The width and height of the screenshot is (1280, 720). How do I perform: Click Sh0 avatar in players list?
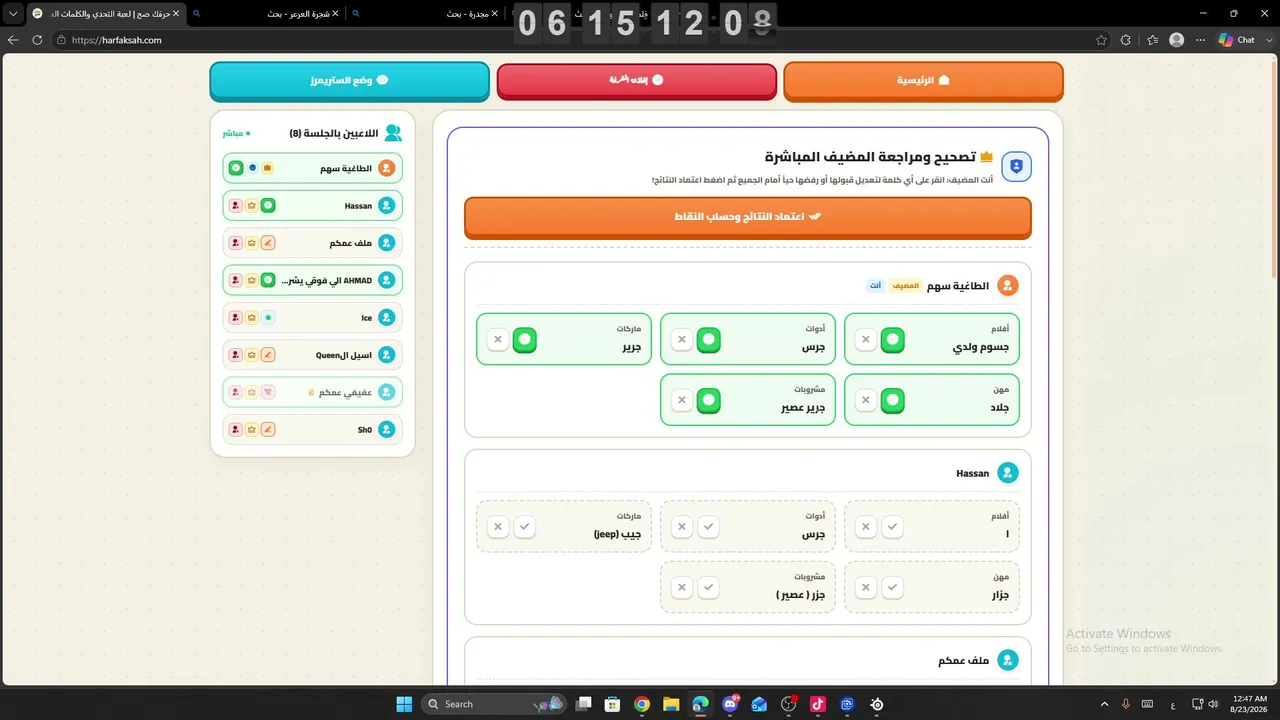pos(387,430)
